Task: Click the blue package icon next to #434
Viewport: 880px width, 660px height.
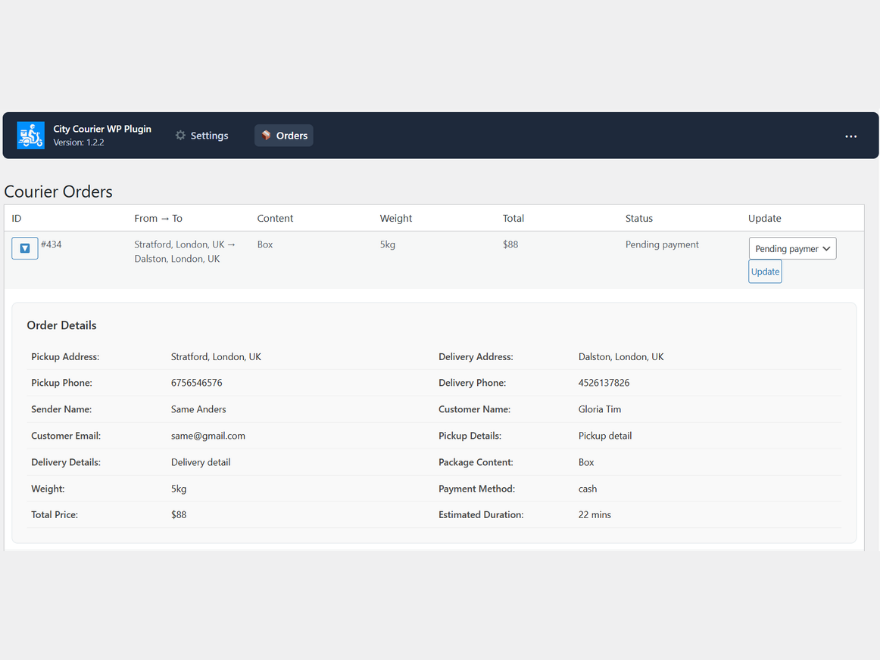Action: point(24,248)
